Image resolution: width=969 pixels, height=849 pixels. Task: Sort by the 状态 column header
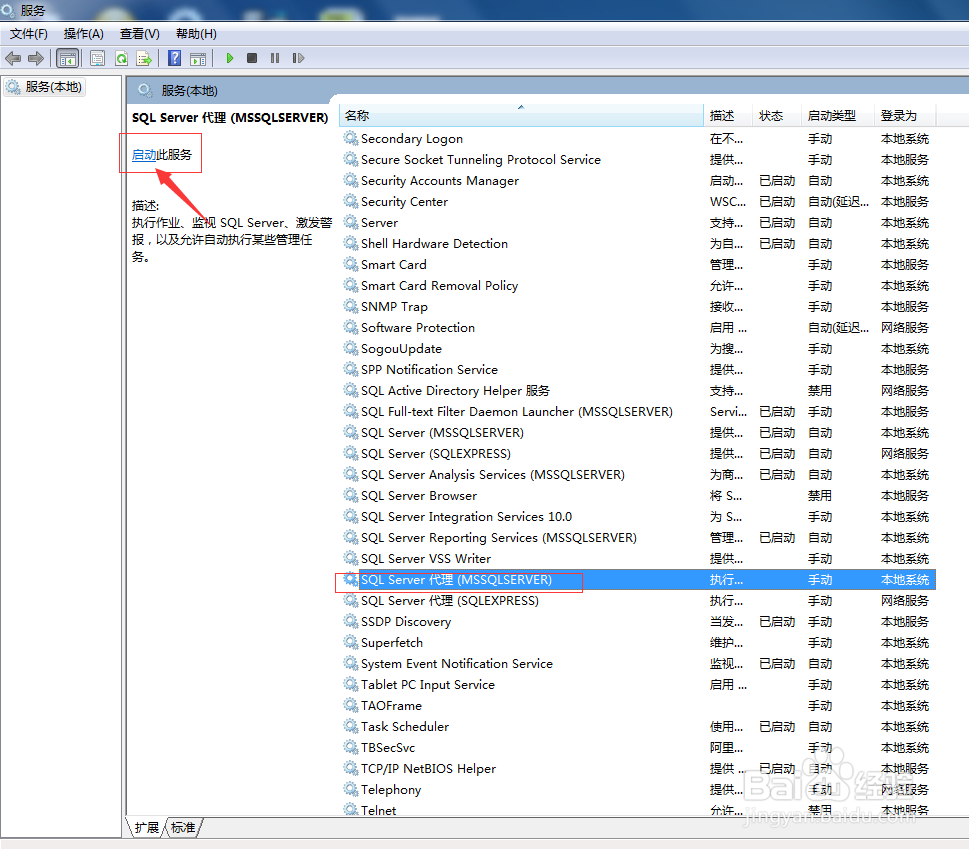click(x=776, y=116)
